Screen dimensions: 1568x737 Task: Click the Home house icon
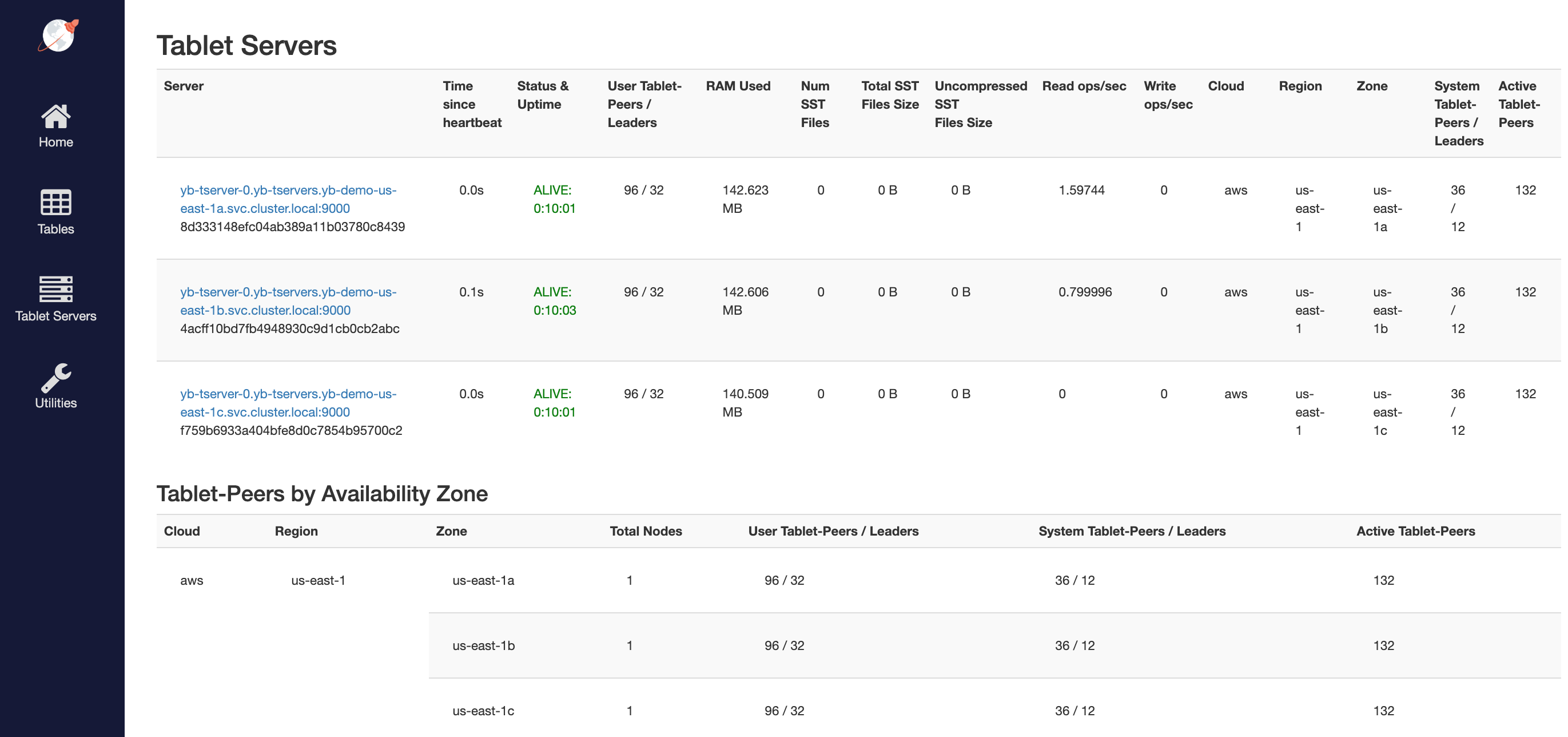point(55,116)
